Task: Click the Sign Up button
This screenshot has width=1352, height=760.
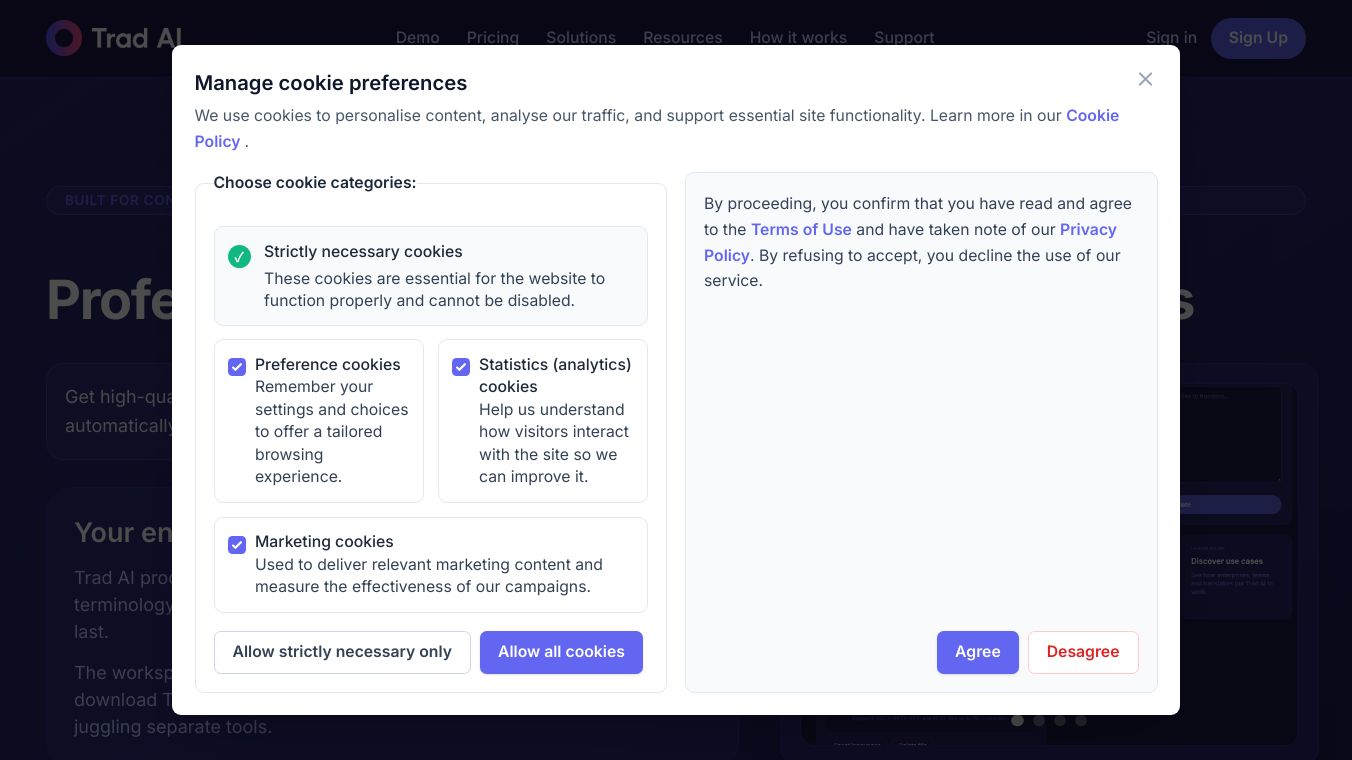Action: coord(1257,38)
